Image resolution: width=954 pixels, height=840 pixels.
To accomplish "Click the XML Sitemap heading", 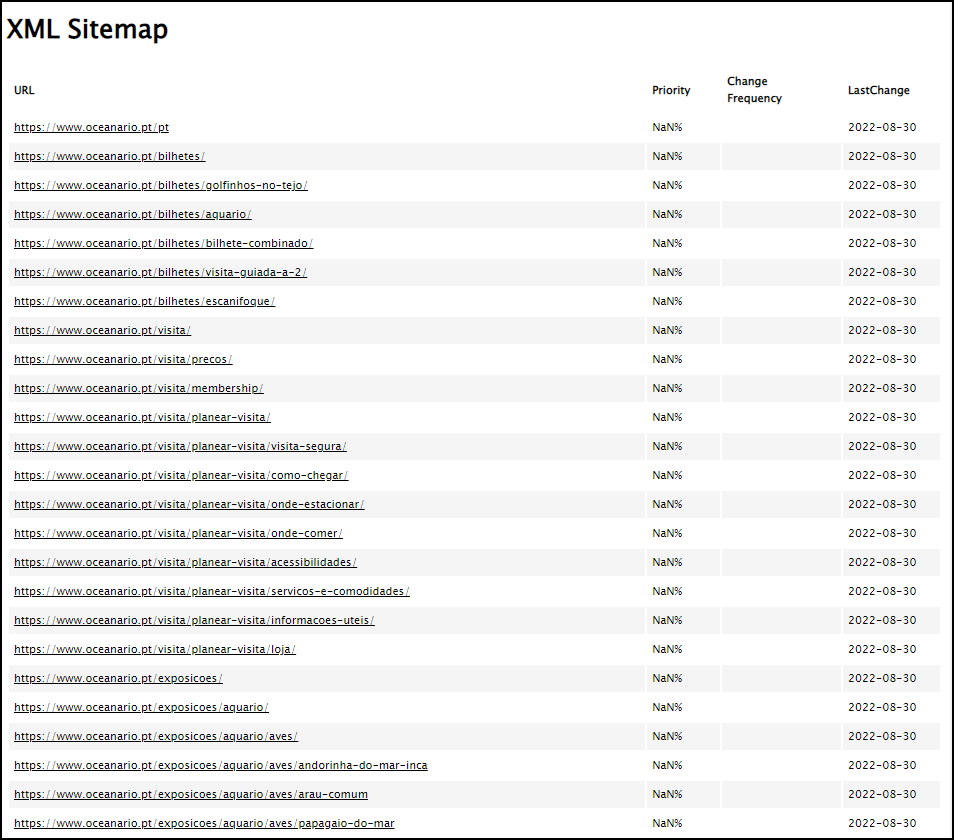I will [x=87, y=29].
